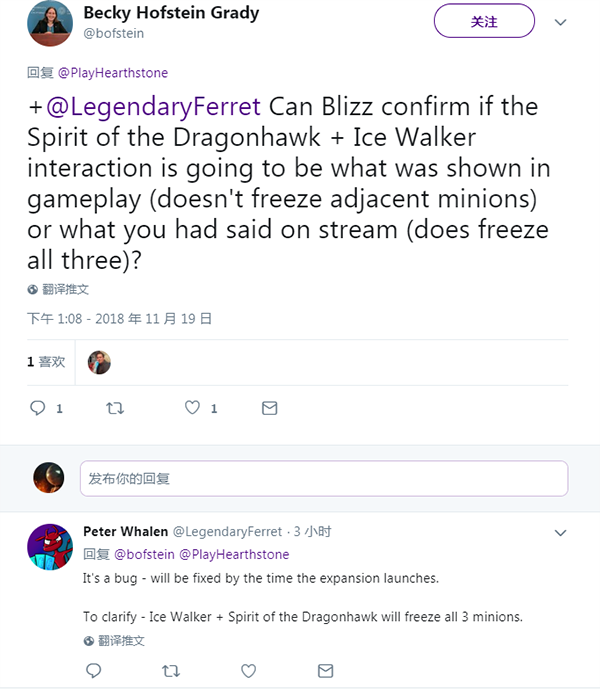This screenshot has width=600, height=689.
Task: Click the 发布你的回复 reply input field
Action: click(x=324, y=479)
